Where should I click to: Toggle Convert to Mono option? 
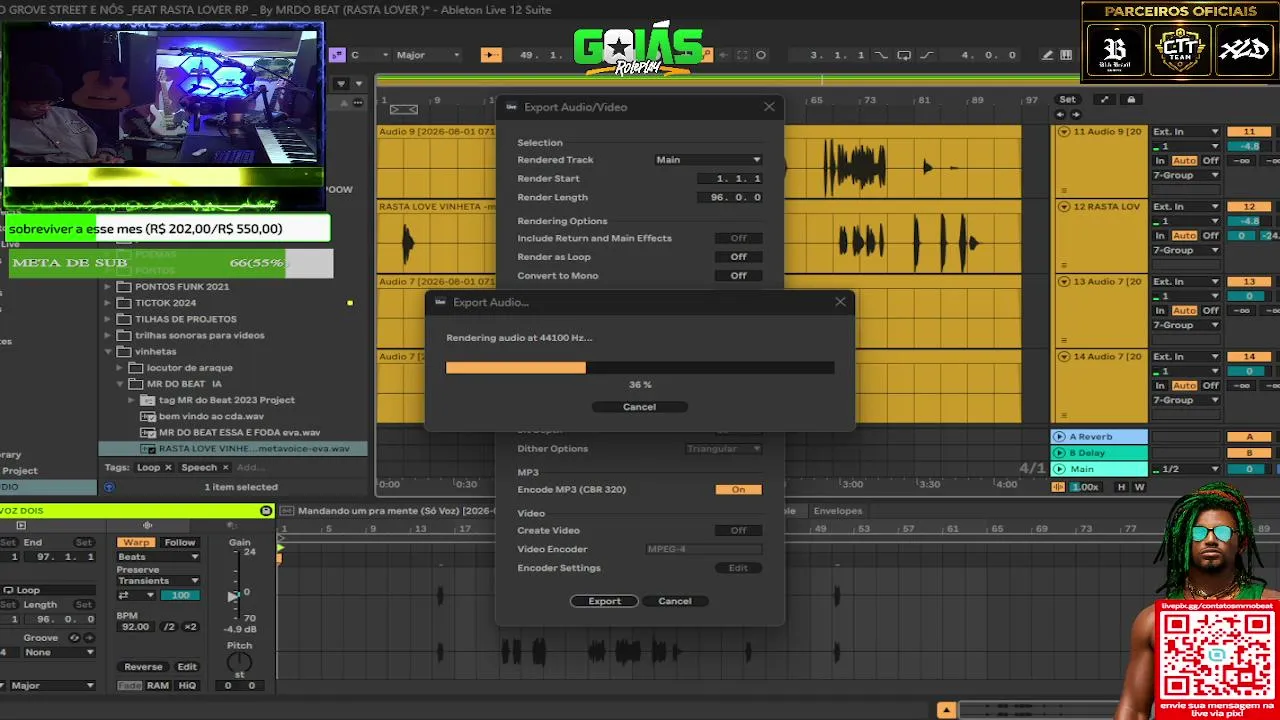coord(738,276)
